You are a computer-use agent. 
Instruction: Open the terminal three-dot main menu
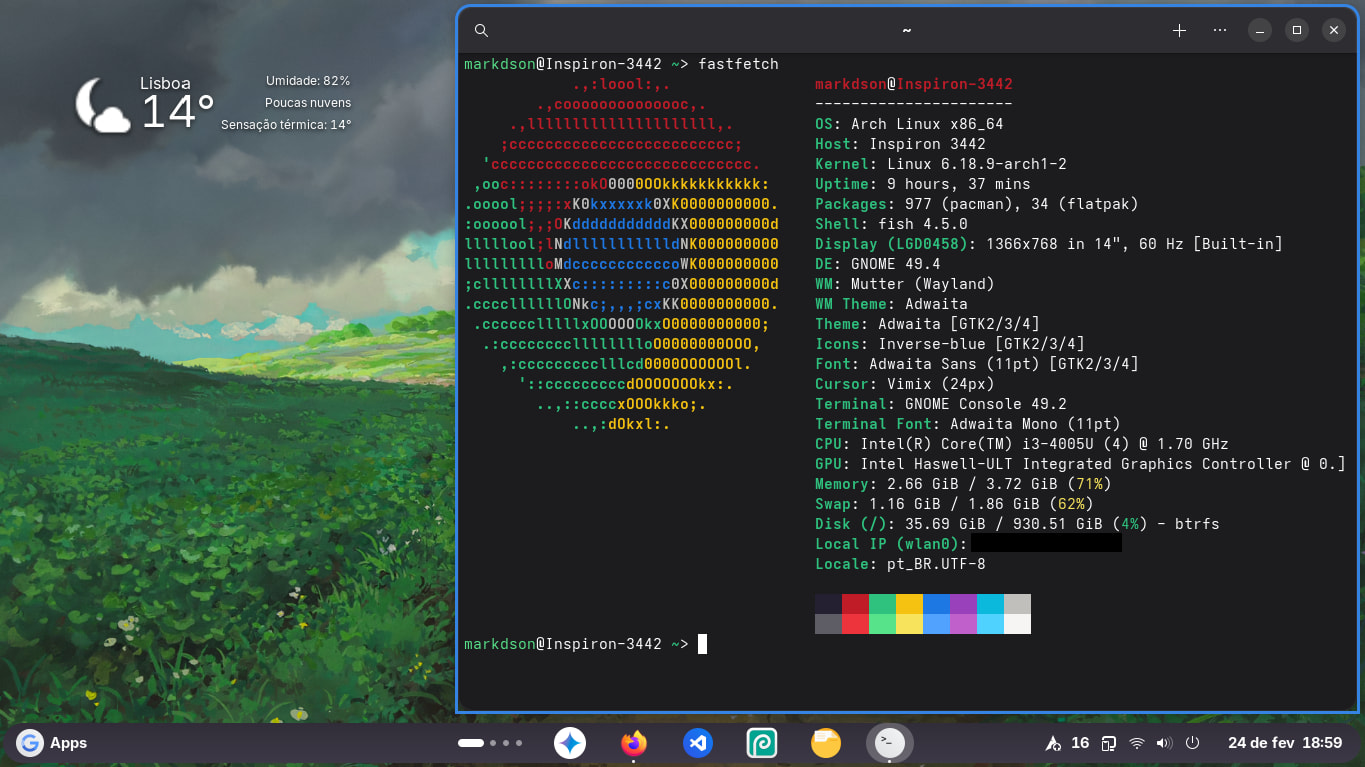coord(1219,31)
